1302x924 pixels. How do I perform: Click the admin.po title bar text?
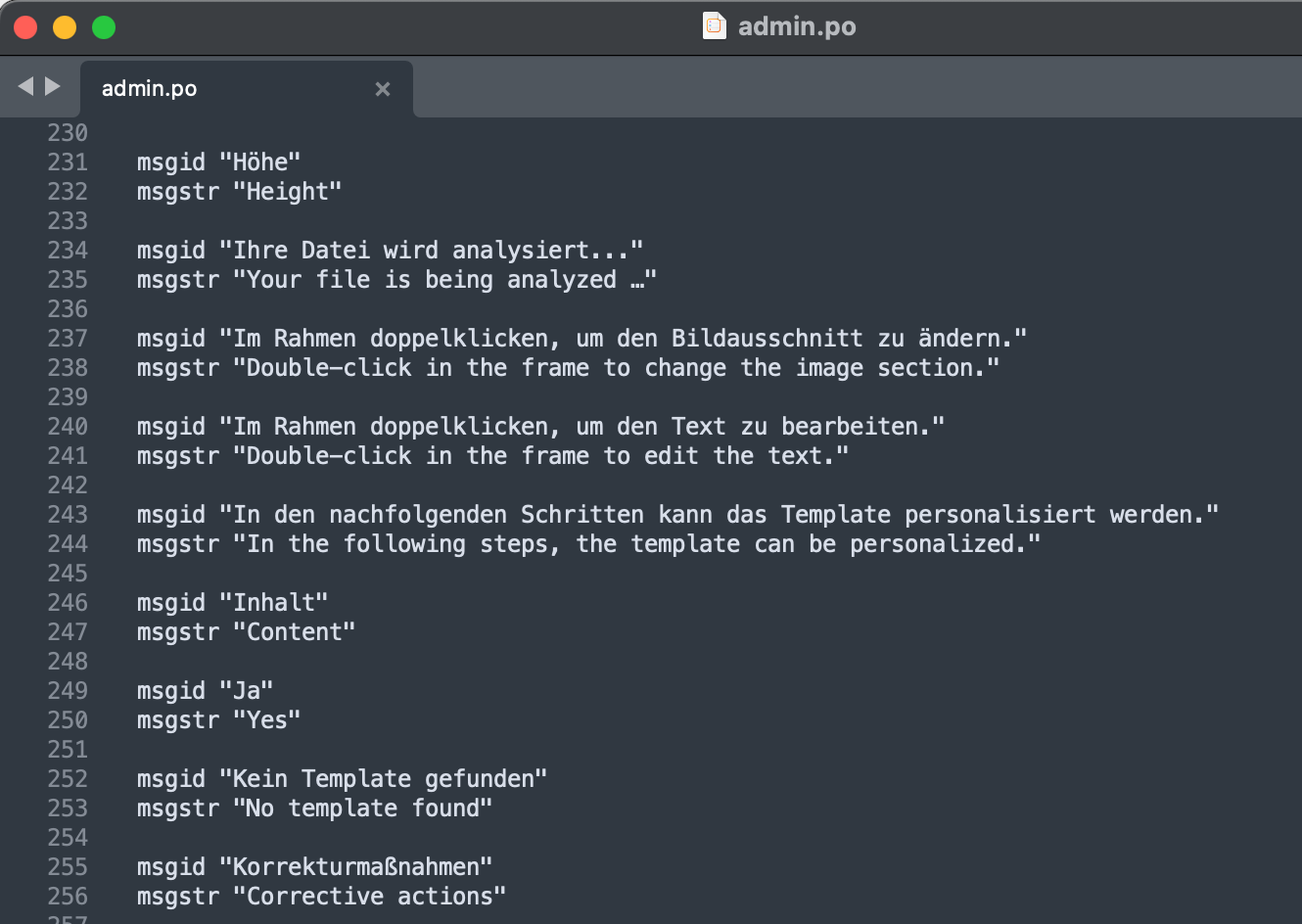pos(798,26)
